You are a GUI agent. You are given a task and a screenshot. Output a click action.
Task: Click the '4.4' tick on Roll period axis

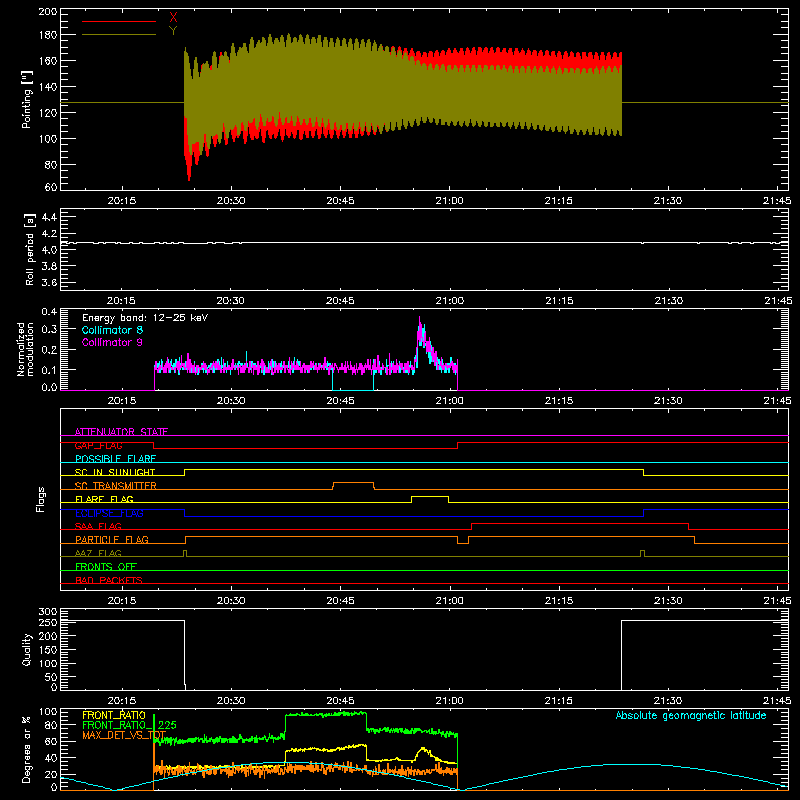[x=49, y=217]
